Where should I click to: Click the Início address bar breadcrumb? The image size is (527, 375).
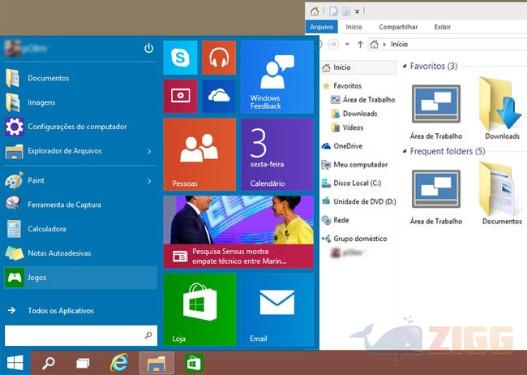[x=399, y=44]
